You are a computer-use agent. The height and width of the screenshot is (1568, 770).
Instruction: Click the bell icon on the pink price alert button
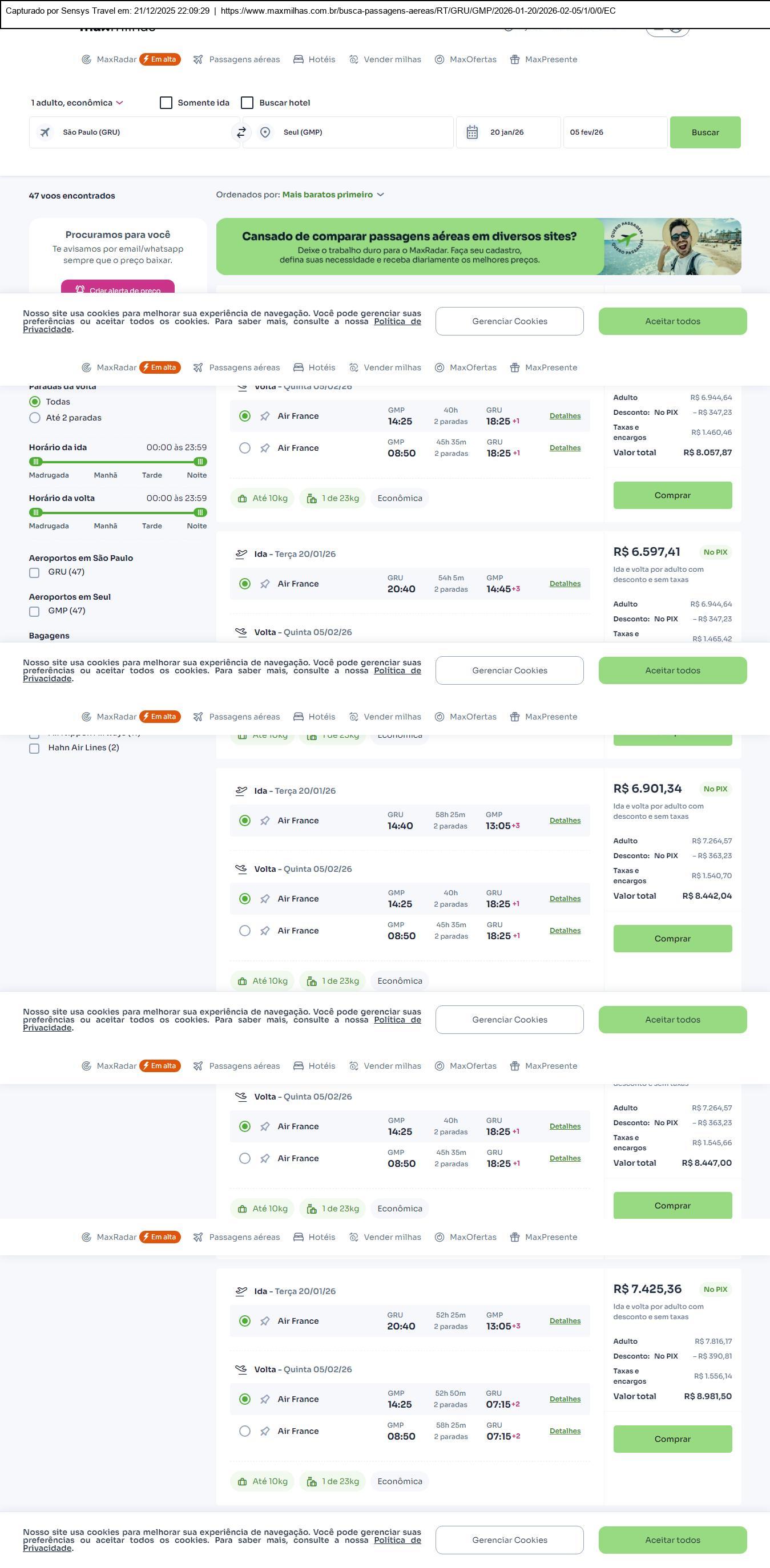(80, 290)
